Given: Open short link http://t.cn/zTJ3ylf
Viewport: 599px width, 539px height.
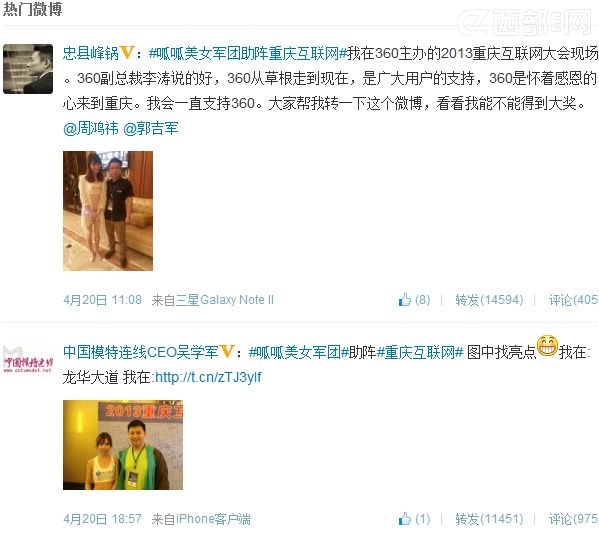Looking at the screenshot, I should point(208,377).
